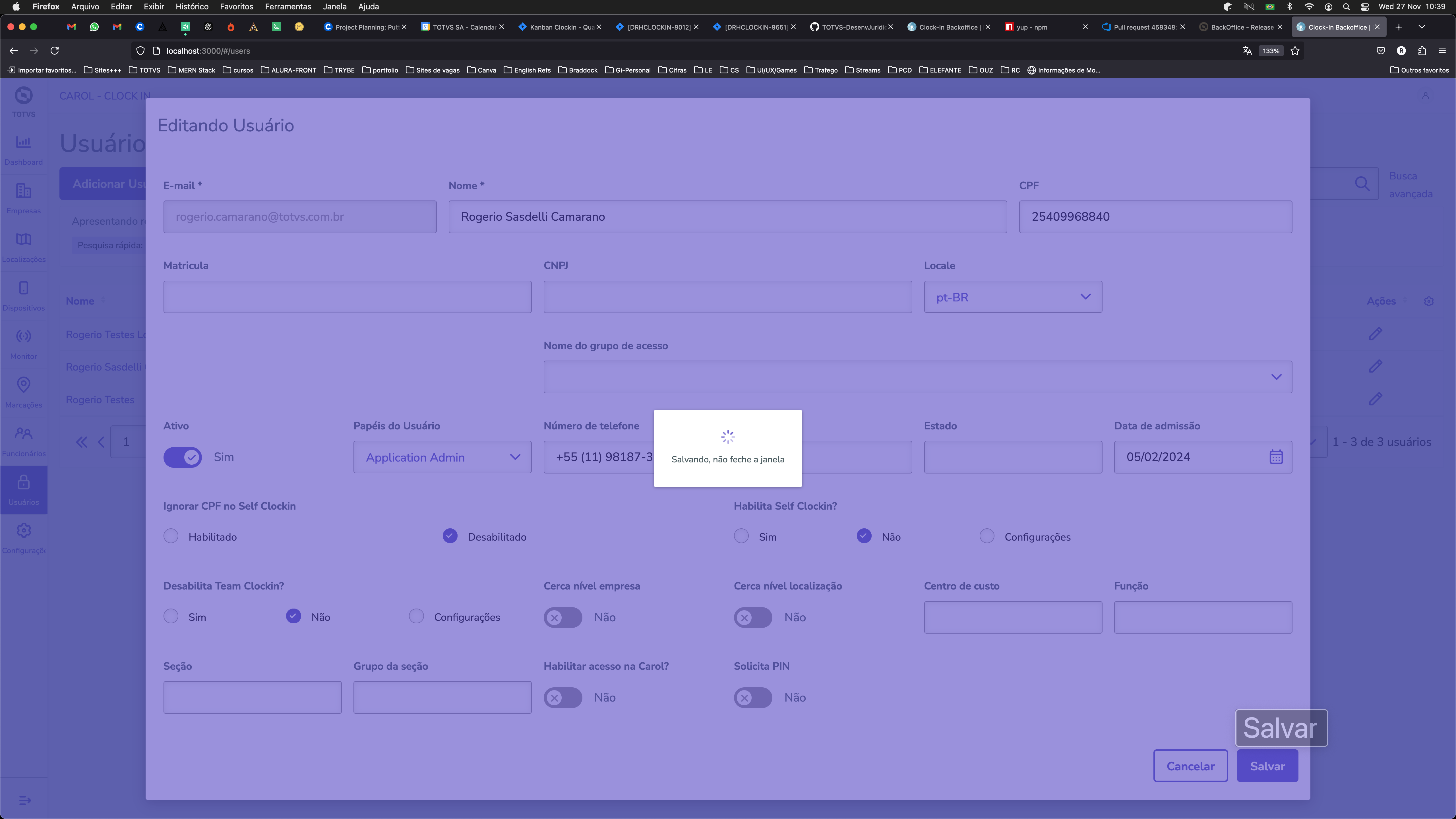Image resolution: width=1456 pixels, height=819 pixels.
Task: Open Papéis do Usuário dropdown
Action: (442, 457)
